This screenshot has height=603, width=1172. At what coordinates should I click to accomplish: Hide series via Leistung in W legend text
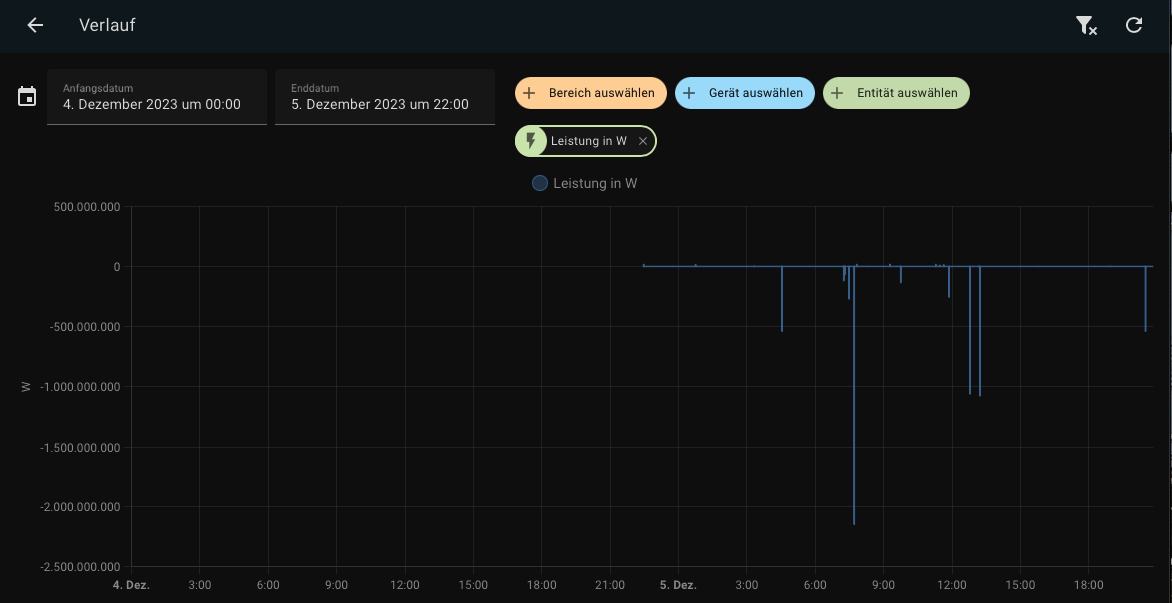[x=595, y=183]
